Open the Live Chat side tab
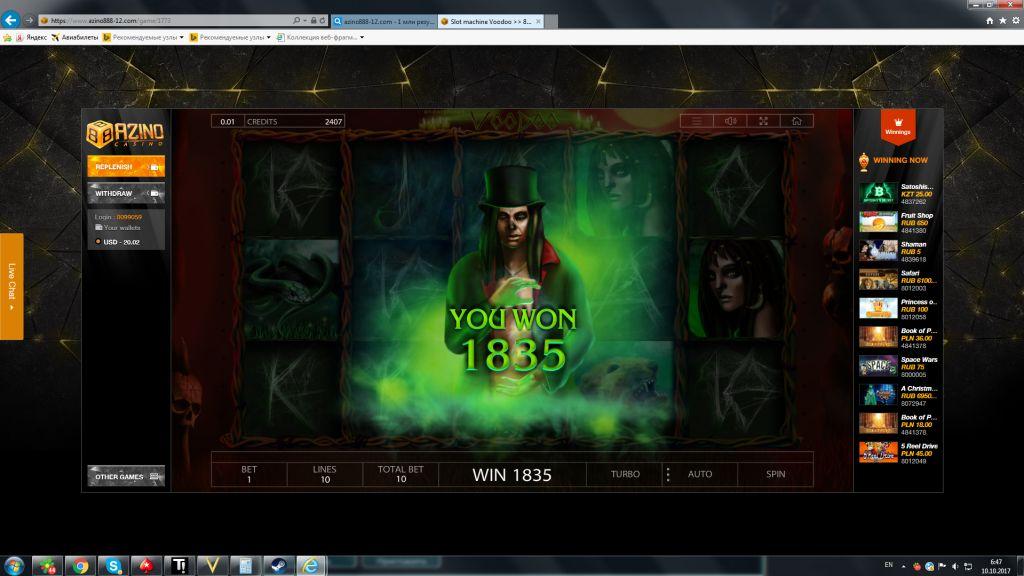This screenshot has width=1024, height=576. click(12, 286)
